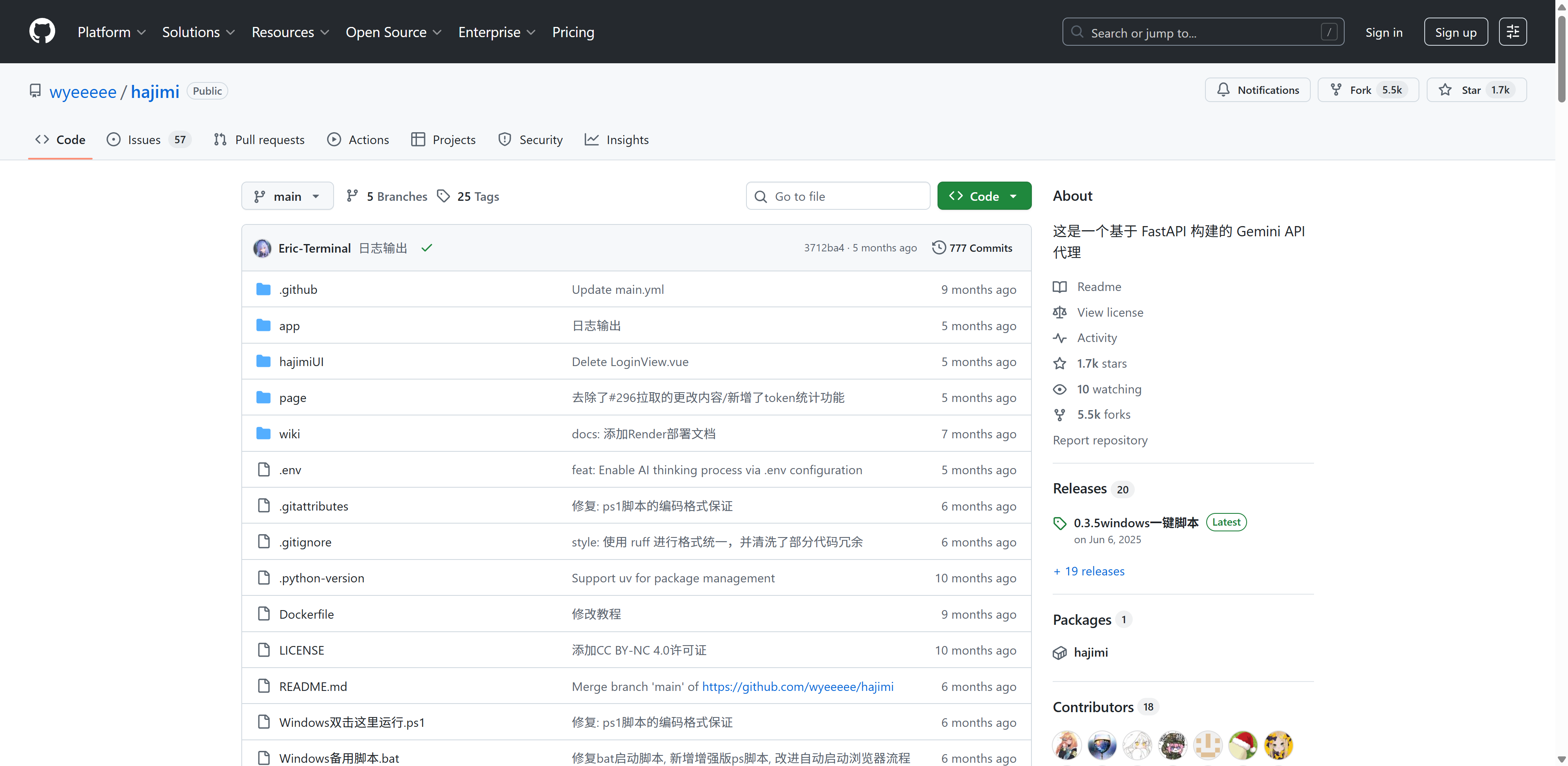Click the tag icon beside 25 Tags
Screen dimensions: 1568x766
[444, 196]
